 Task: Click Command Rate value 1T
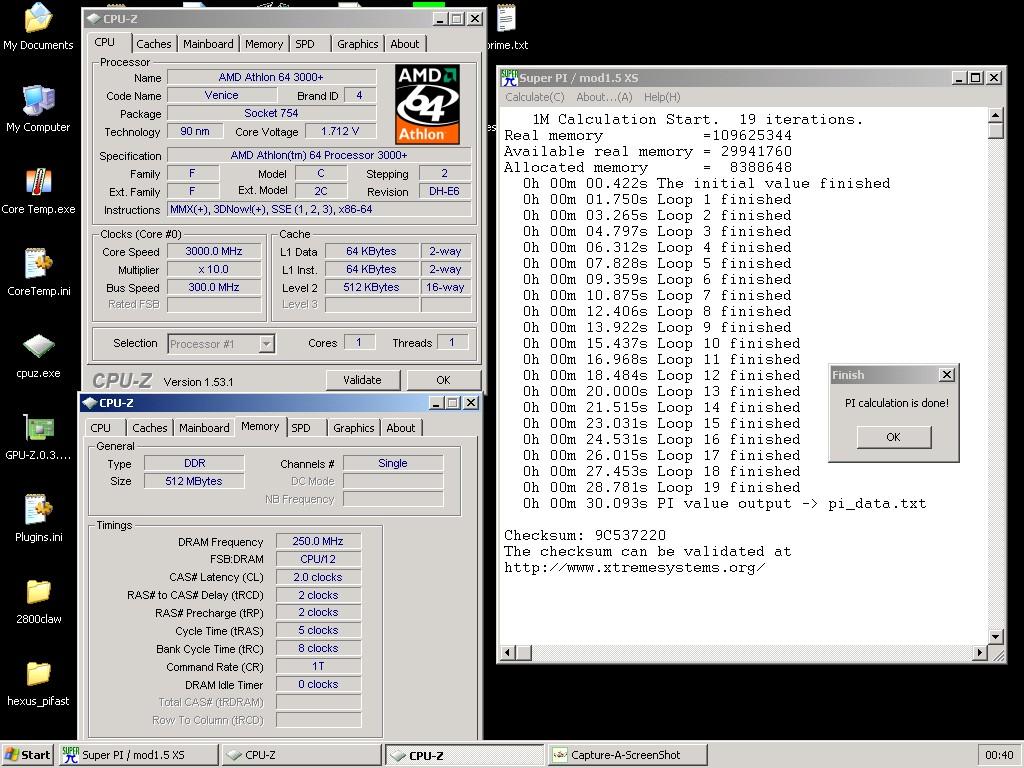pos(318,666)
